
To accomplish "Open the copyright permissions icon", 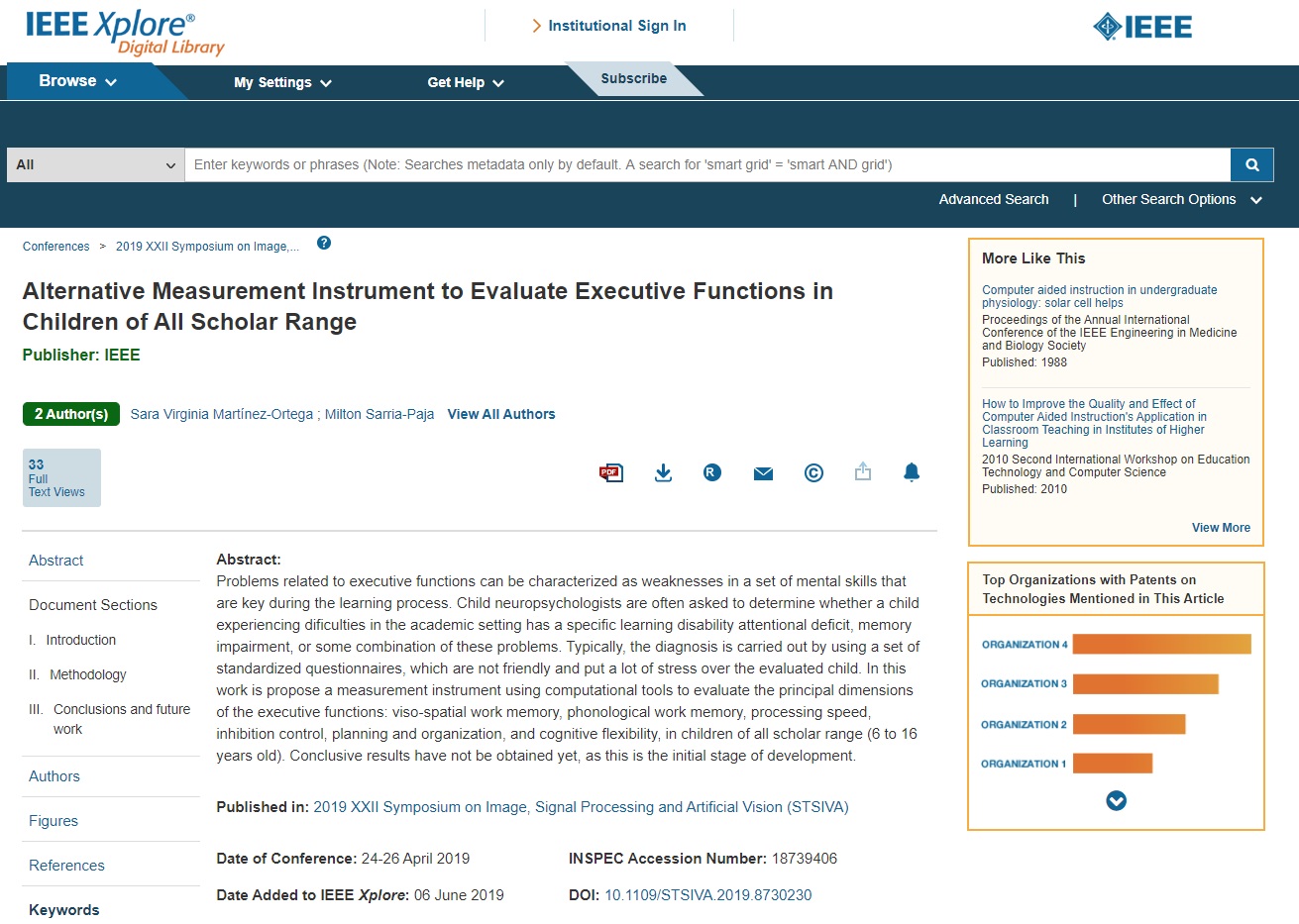I will (x=813, y=473).
